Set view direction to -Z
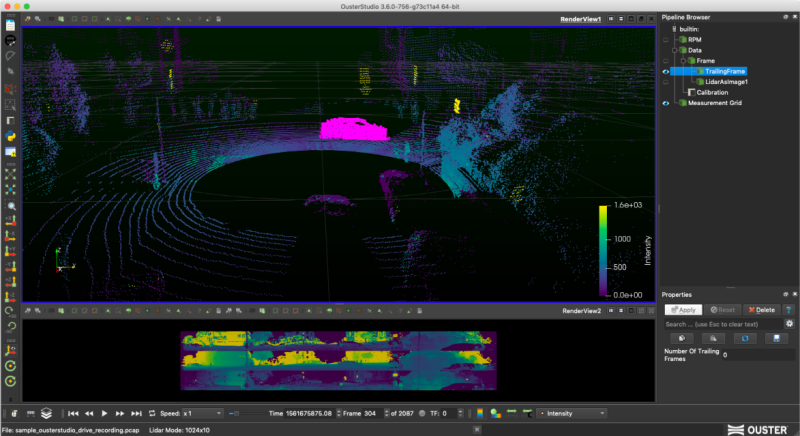This screenshot has width=800, height=436. coord(10,296)
